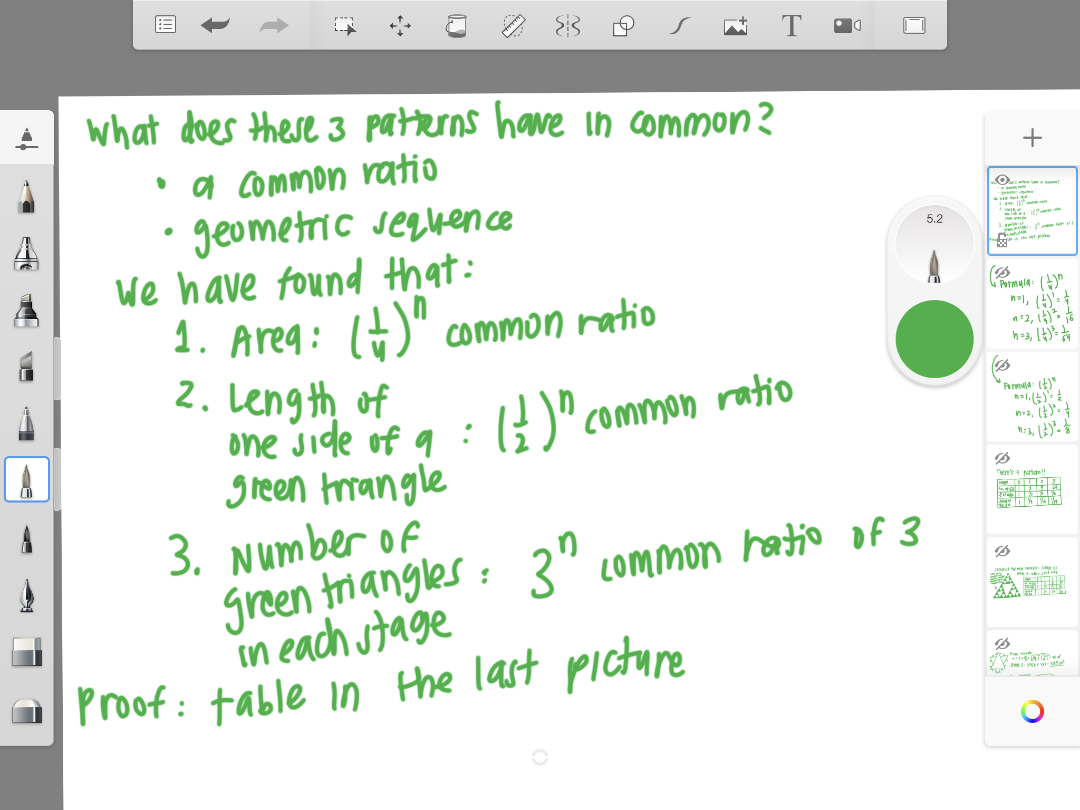This screenshot has width=1080, height=810.
Task: Show the hidden (1/2)^n formula layer
Action: 1003,364
